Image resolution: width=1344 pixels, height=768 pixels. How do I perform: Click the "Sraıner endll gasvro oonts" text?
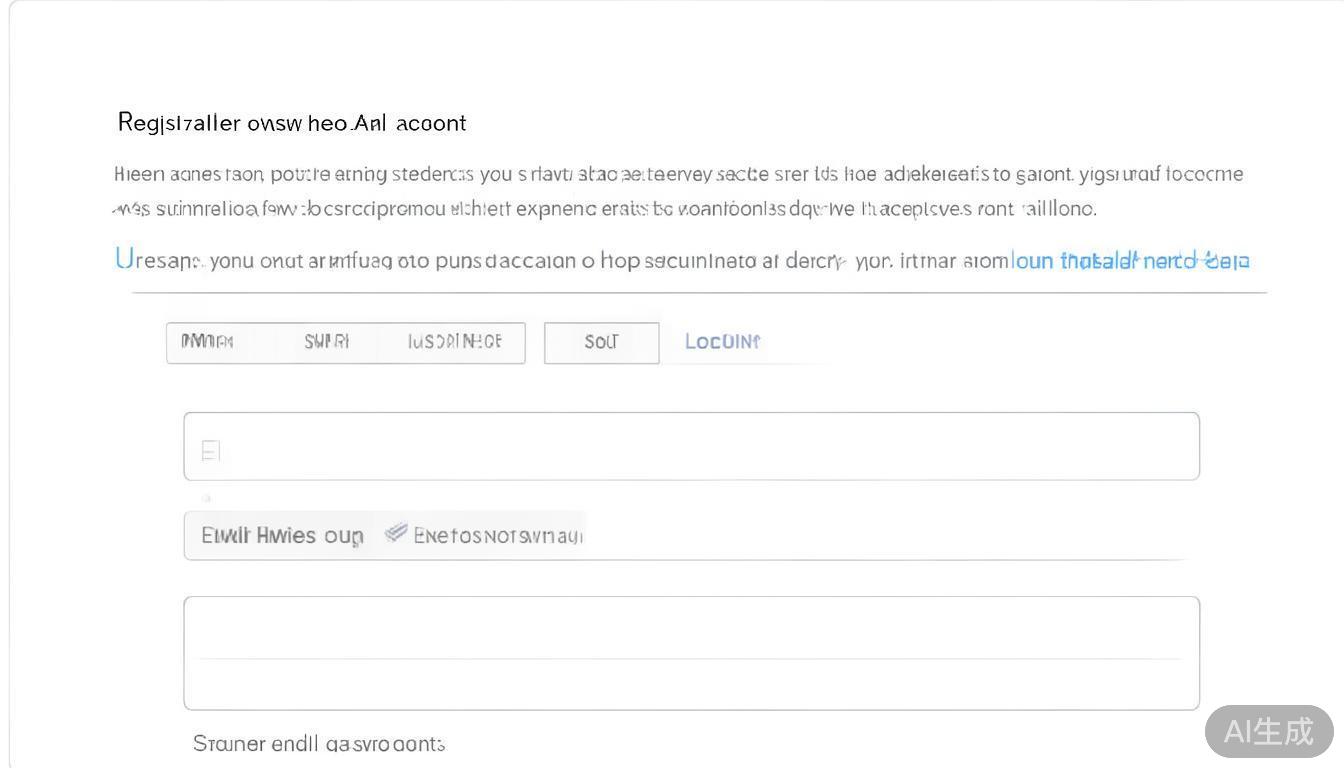click(x=318, y=744)
